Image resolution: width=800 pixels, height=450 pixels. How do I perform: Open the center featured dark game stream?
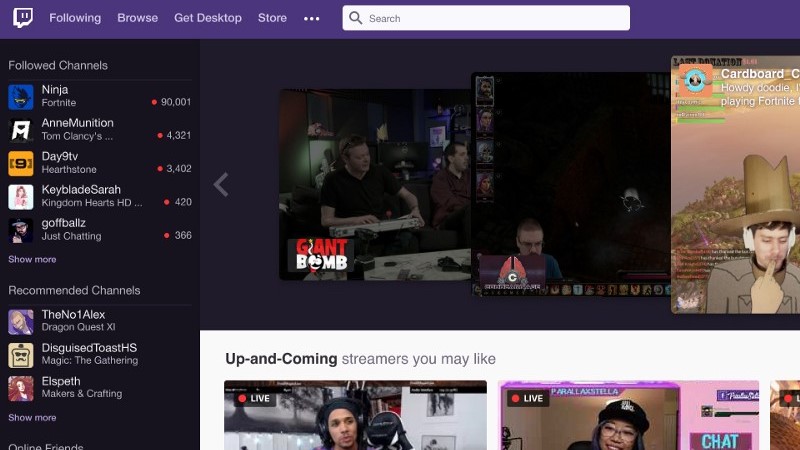(x=570, y=184)
